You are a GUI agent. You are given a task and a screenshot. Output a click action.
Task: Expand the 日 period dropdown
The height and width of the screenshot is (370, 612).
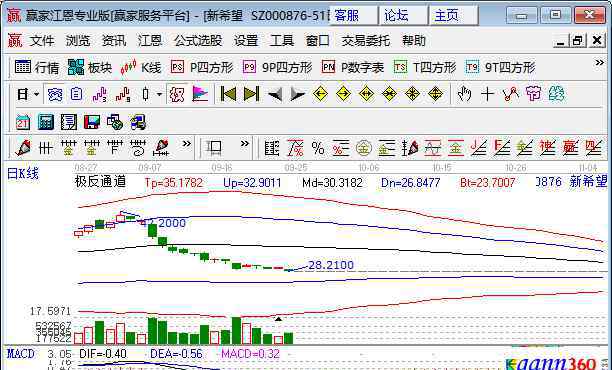(36, 94)
